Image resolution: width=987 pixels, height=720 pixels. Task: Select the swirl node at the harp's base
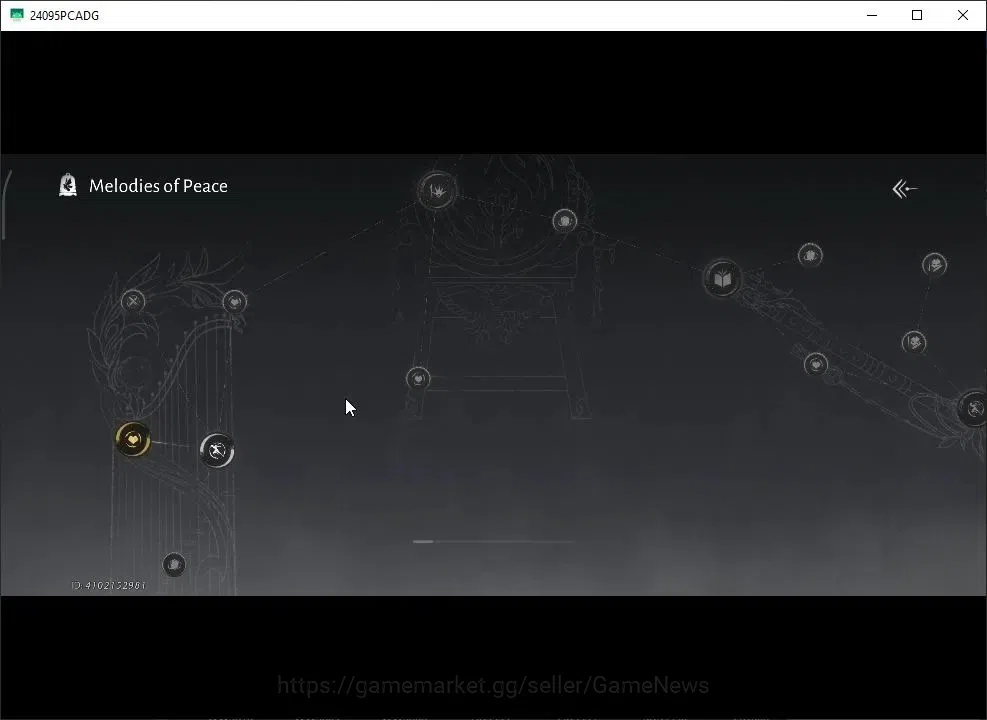click(x=174, y=565)
